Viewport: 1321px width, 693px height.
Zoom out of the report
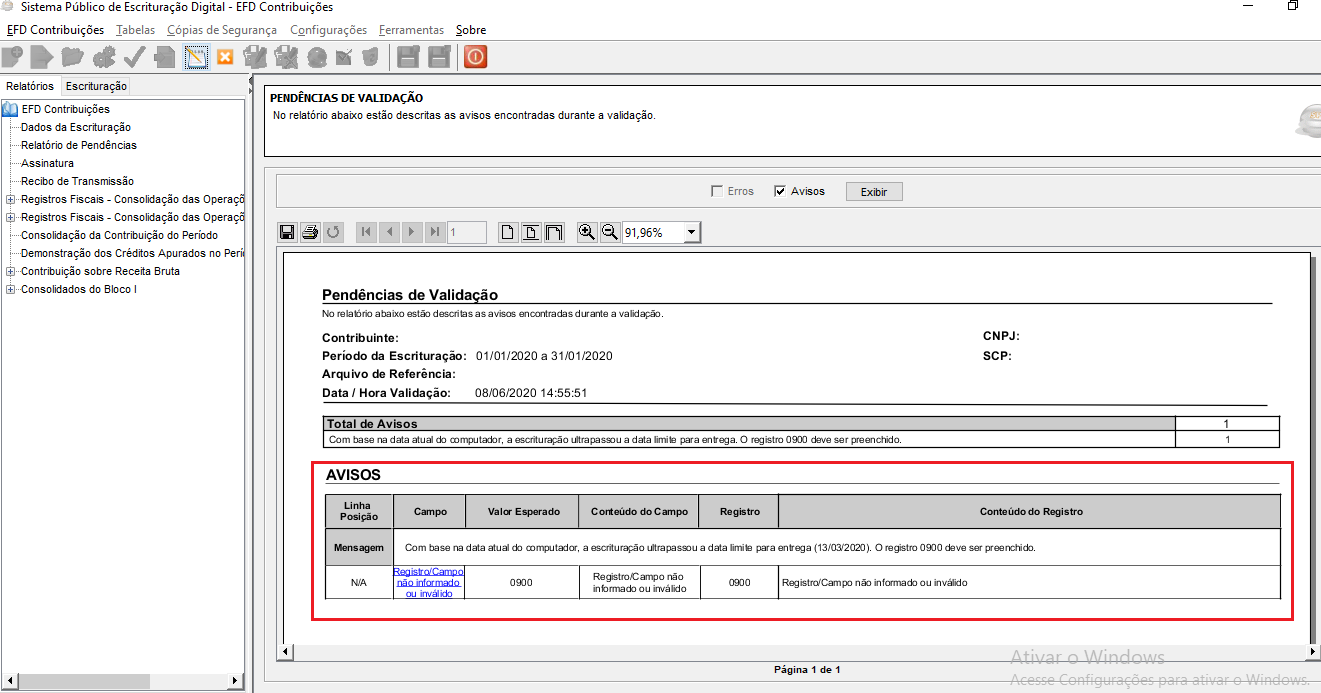(x=609, y=233)
